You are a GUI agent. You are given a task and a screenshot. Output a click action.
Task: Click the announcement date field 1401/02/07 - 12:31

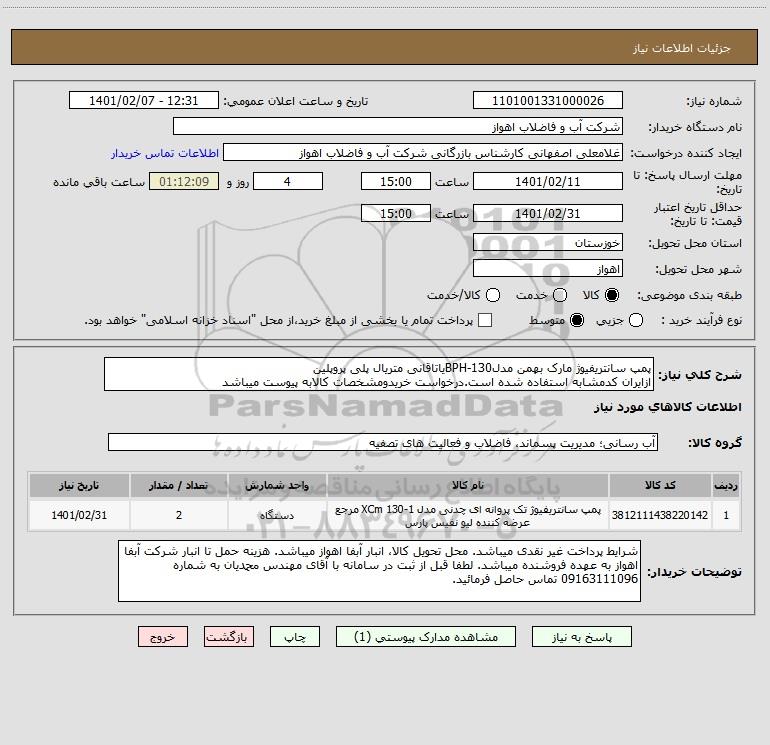[144, 101]
